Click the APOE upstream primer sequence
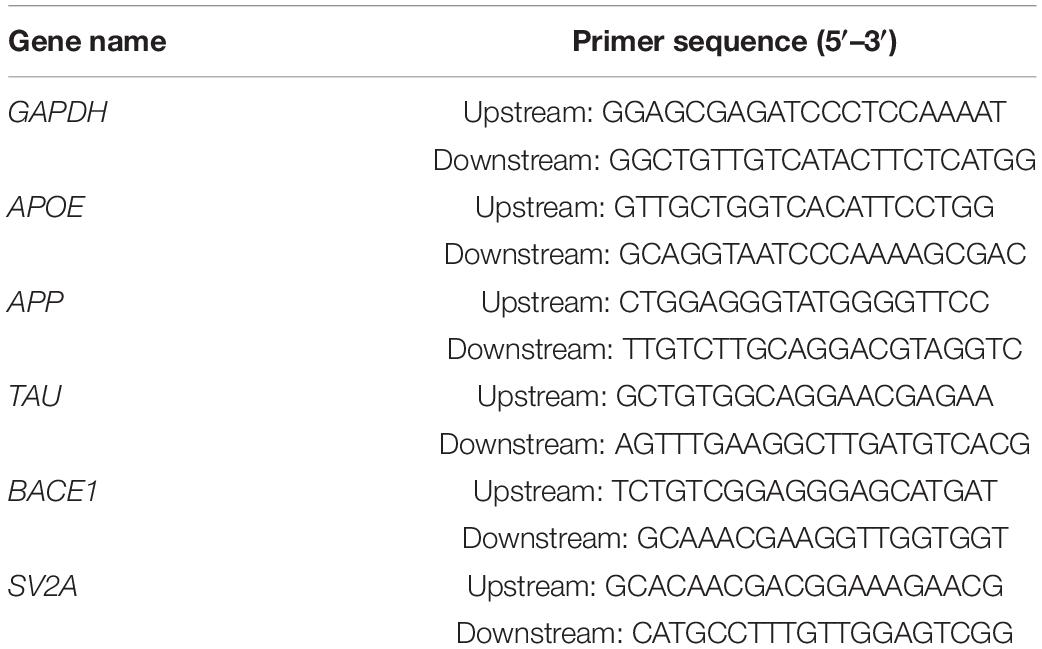 [x=734, y=208]
